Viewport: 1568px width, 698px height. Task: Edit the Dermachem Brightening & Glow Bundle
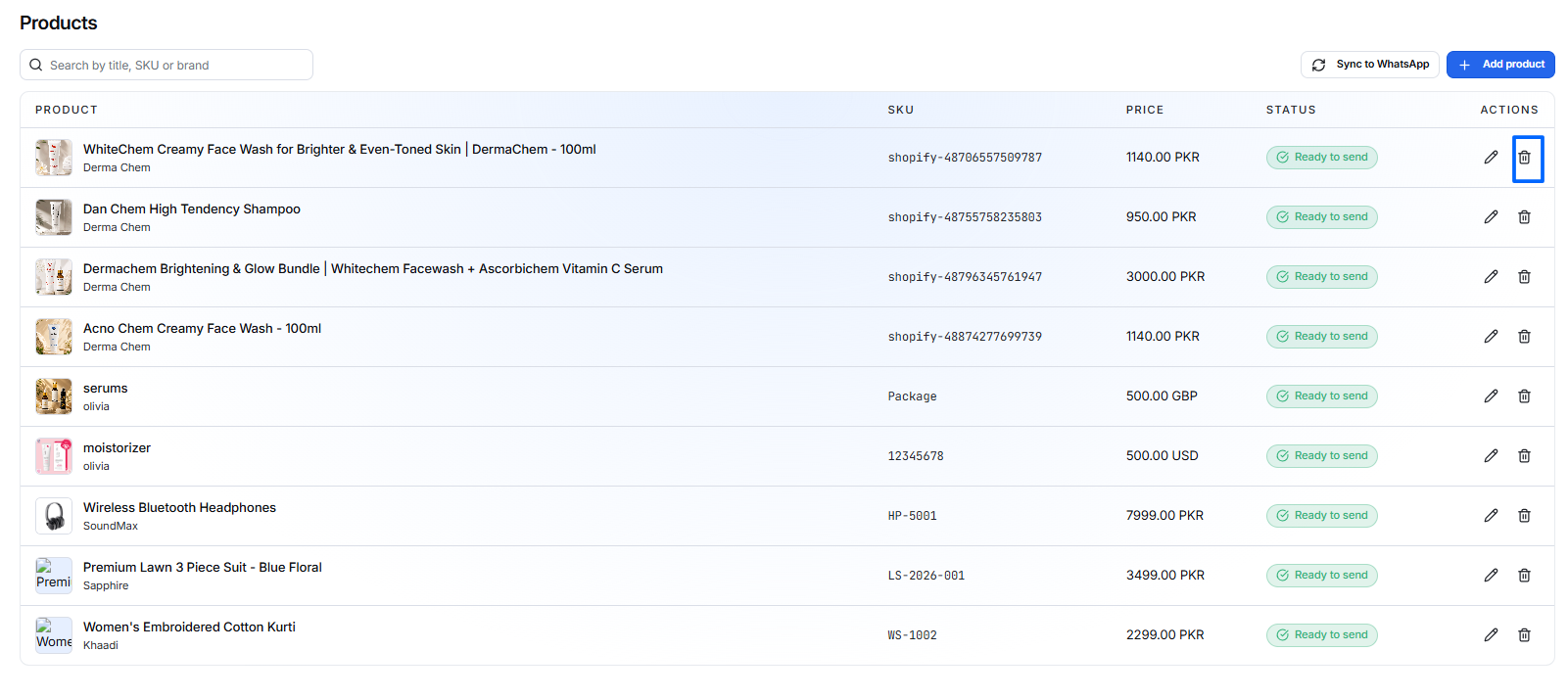[x=1491, y=277]
